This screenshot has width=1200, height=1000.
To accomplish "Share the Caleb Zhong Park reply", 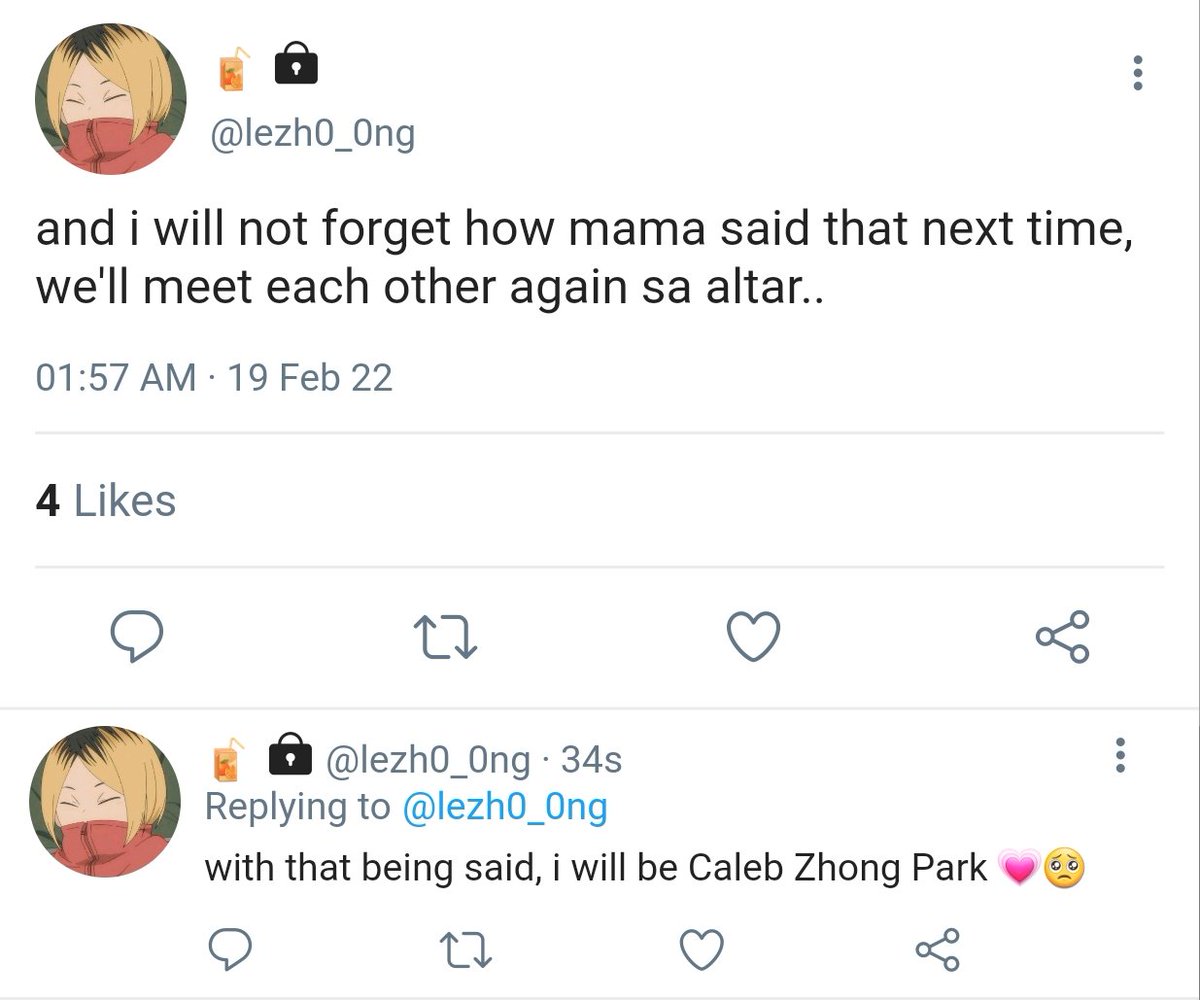I will coord(938,947).
